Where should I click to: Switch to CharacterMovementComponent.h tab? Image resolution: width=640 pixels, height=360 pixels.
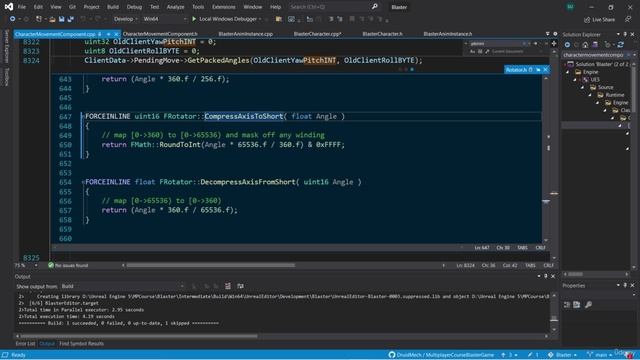point(160,34)
